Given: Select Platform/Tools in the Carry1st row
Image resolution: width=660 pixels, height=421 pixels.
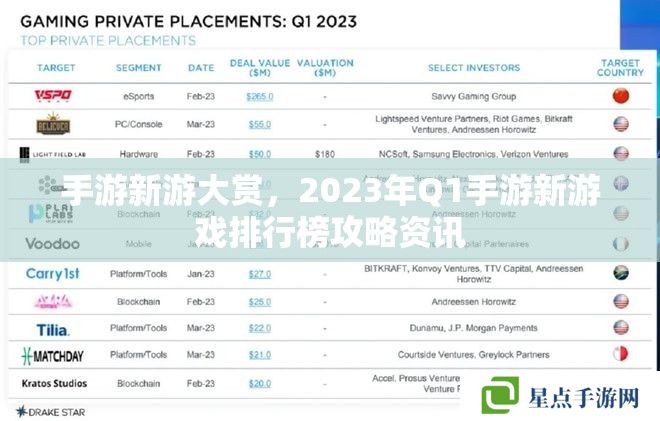Looking at the screenshot, I should (x=138, y=274).
